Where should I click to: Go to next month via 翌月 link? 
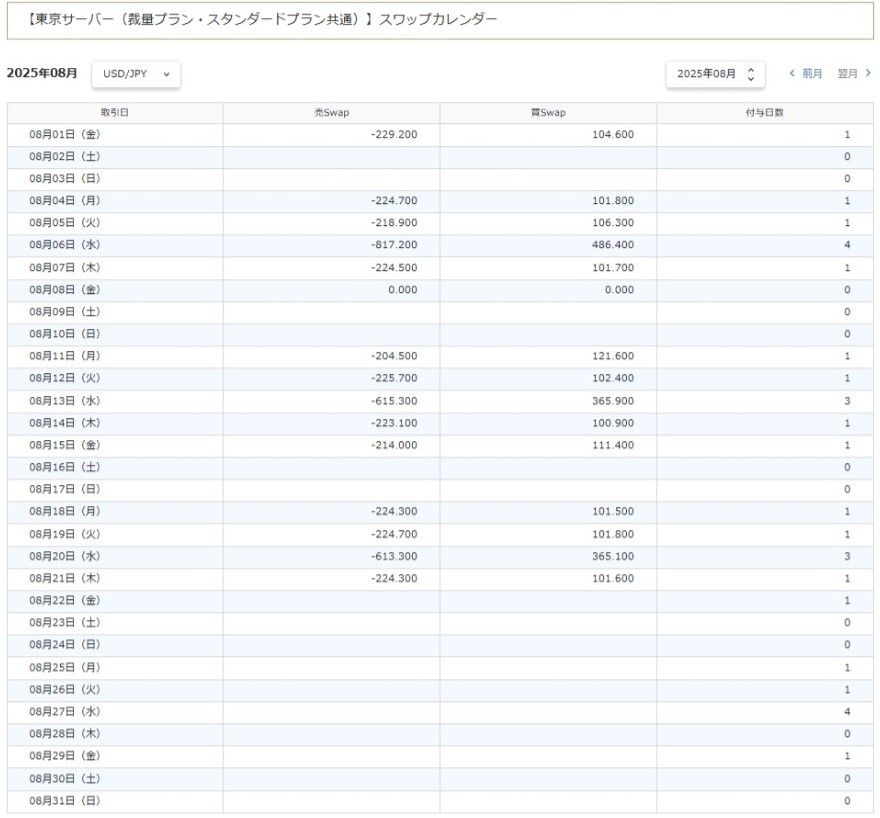[854, 73]
